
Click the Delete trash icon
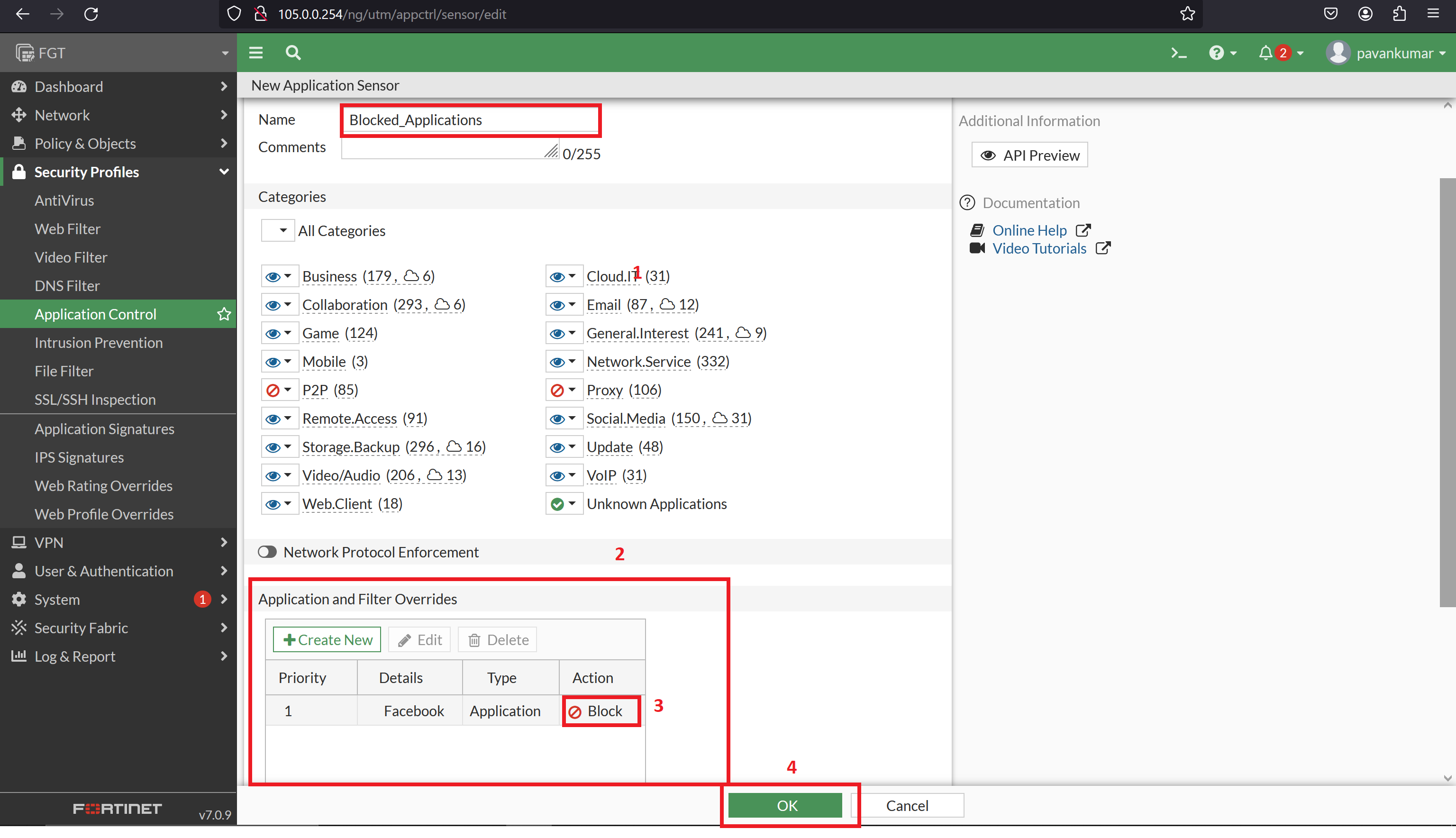coord(497,639)
